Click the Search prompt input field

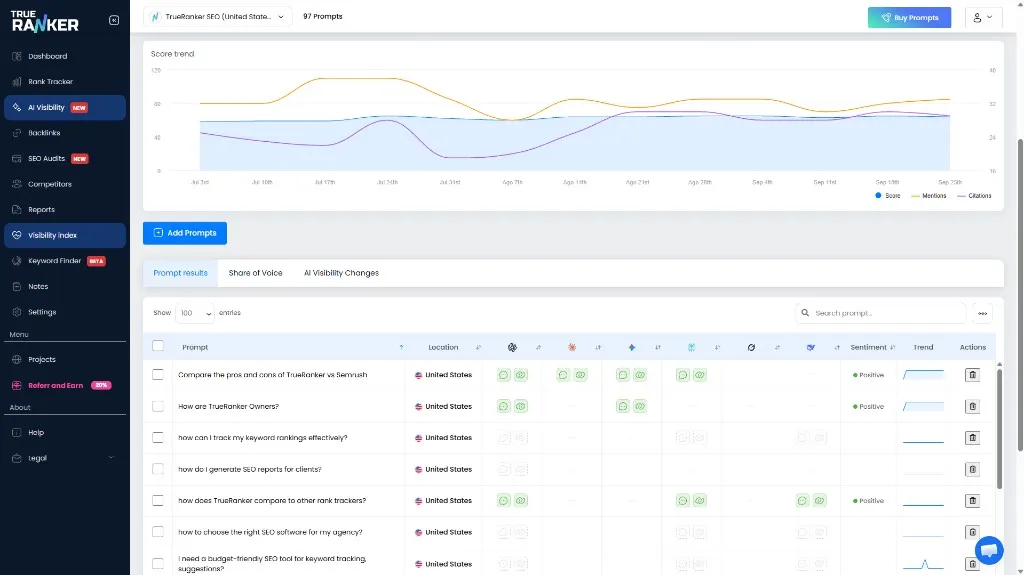pos(880,313)
